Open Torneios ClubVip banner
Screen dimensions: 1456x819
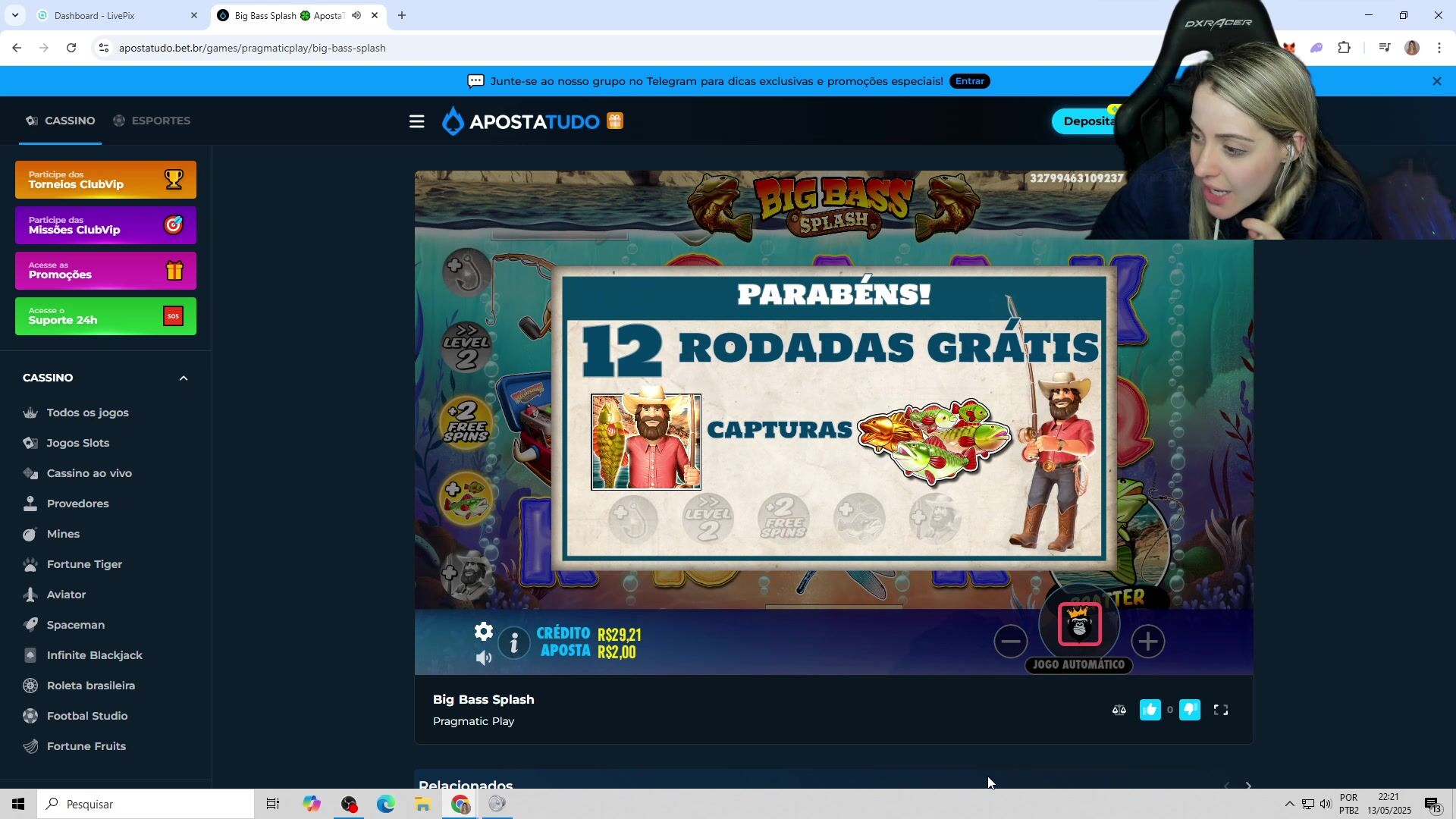pyautogui.click(x=105, y=180)
